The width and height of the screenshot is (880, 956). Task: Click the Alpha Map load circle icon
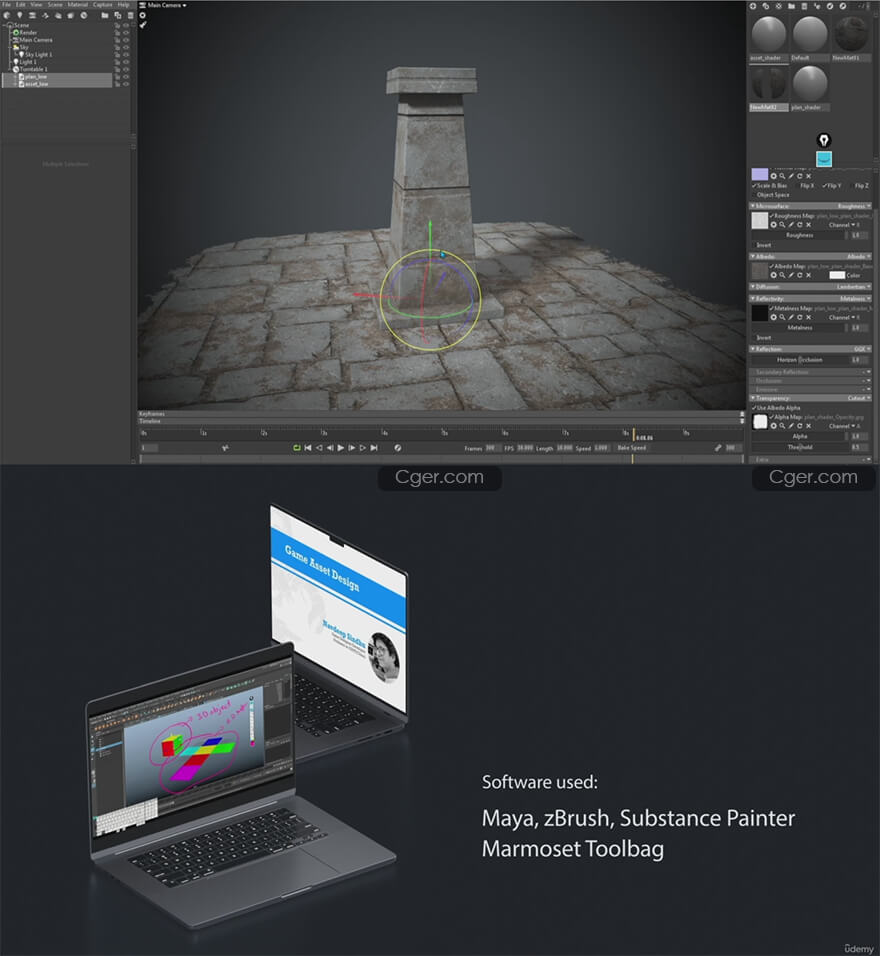coord(773,426)
